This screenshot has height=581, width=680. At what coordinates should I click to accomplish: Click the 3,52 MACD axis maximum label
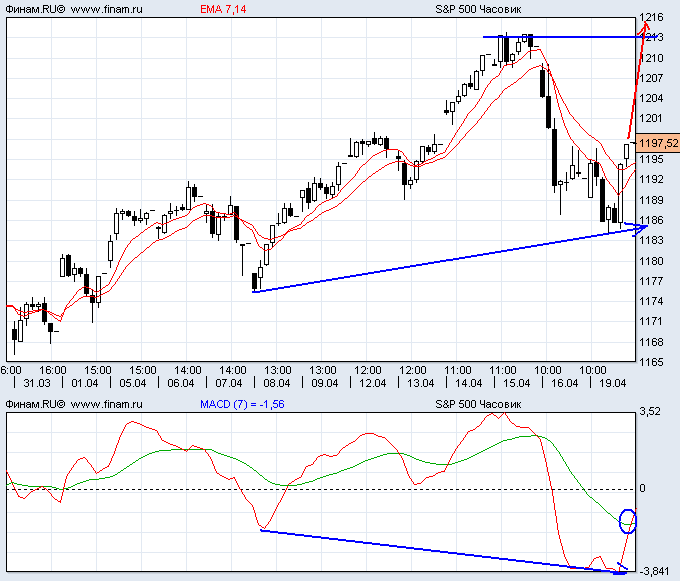tap(650, 411)
